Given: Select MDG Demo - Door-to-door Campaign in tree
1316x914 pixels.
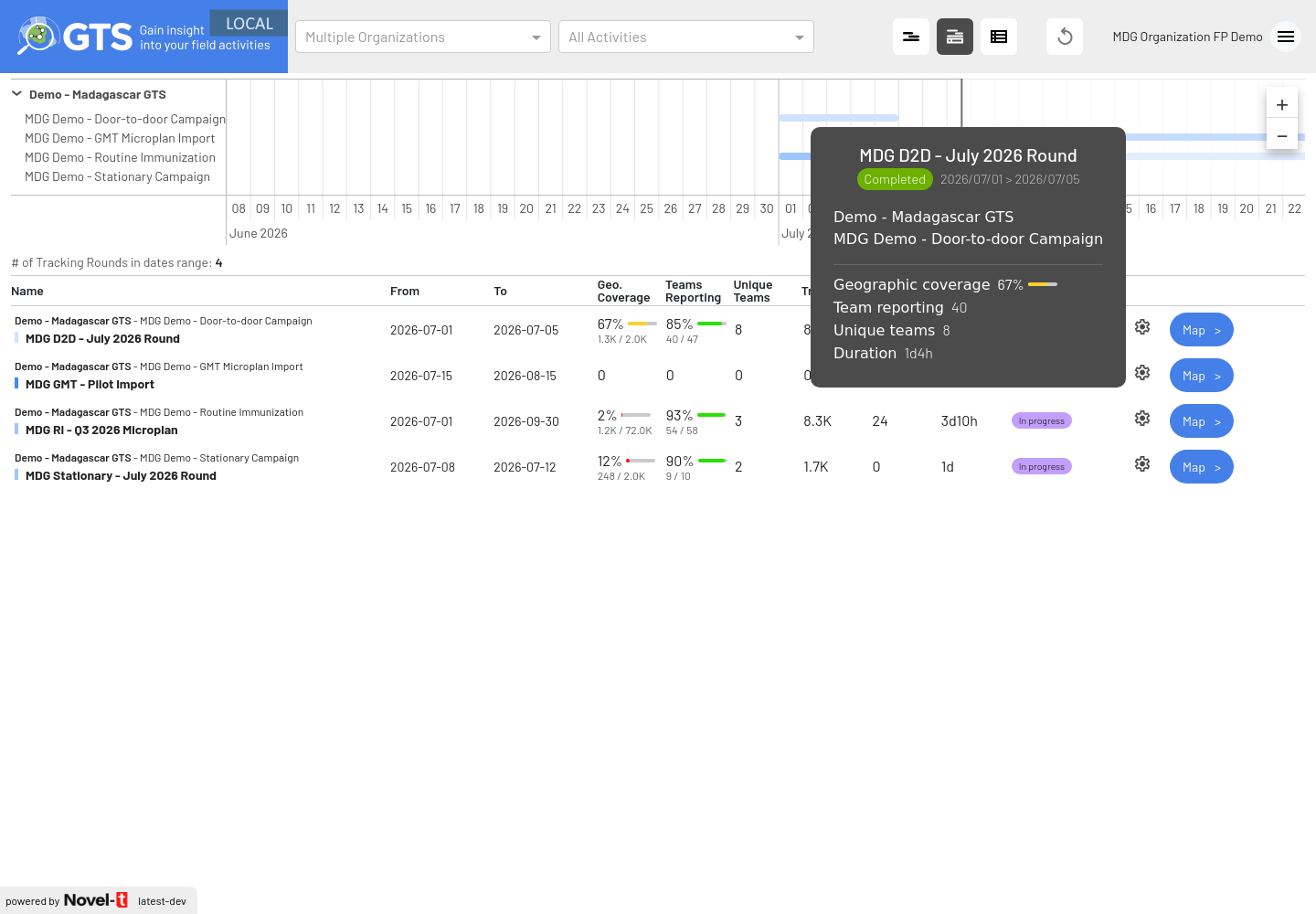Looking at the screenshot, I should 125,119.
